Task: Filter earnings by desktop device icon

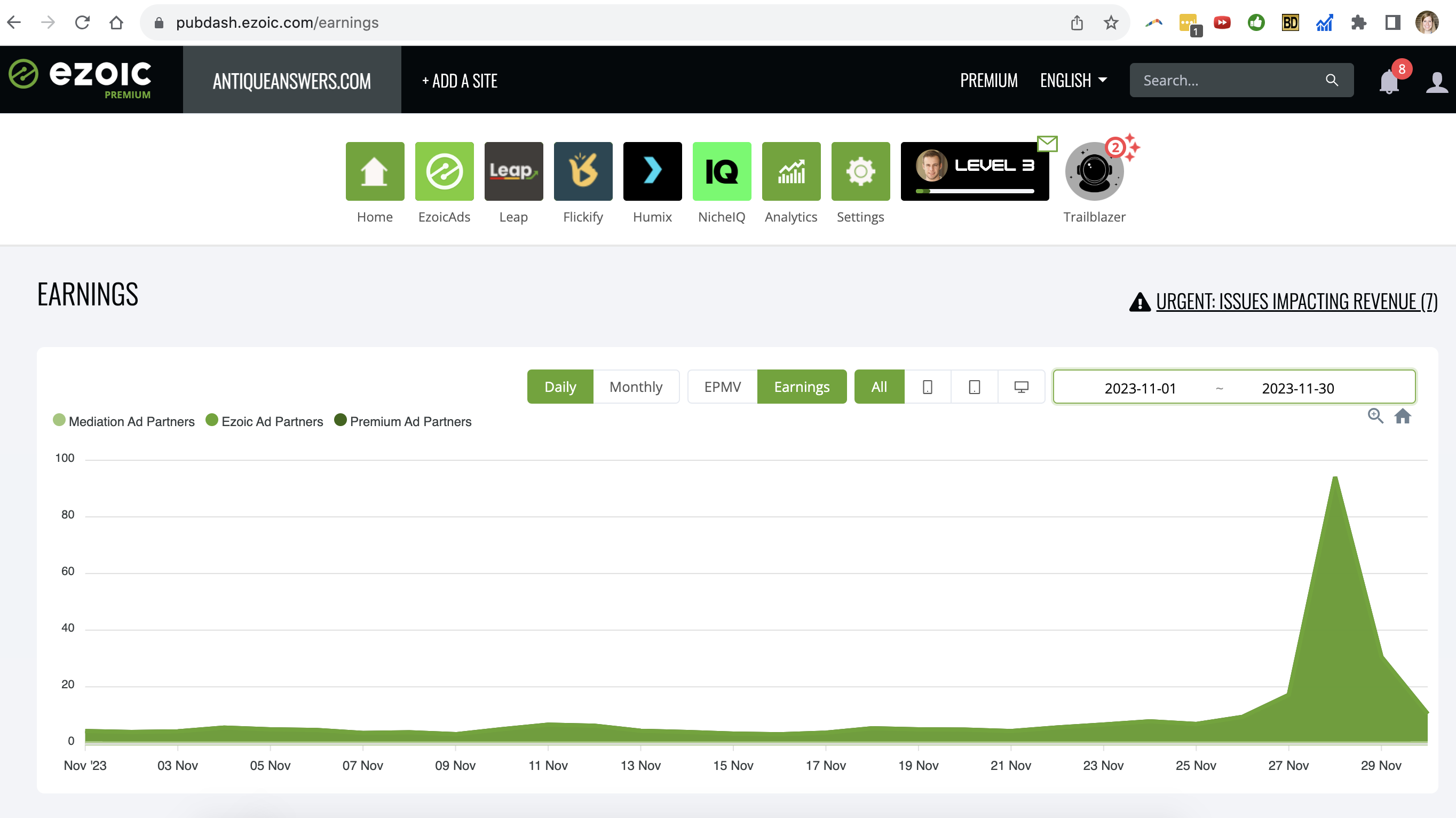Action: (x=1022, y=387)
